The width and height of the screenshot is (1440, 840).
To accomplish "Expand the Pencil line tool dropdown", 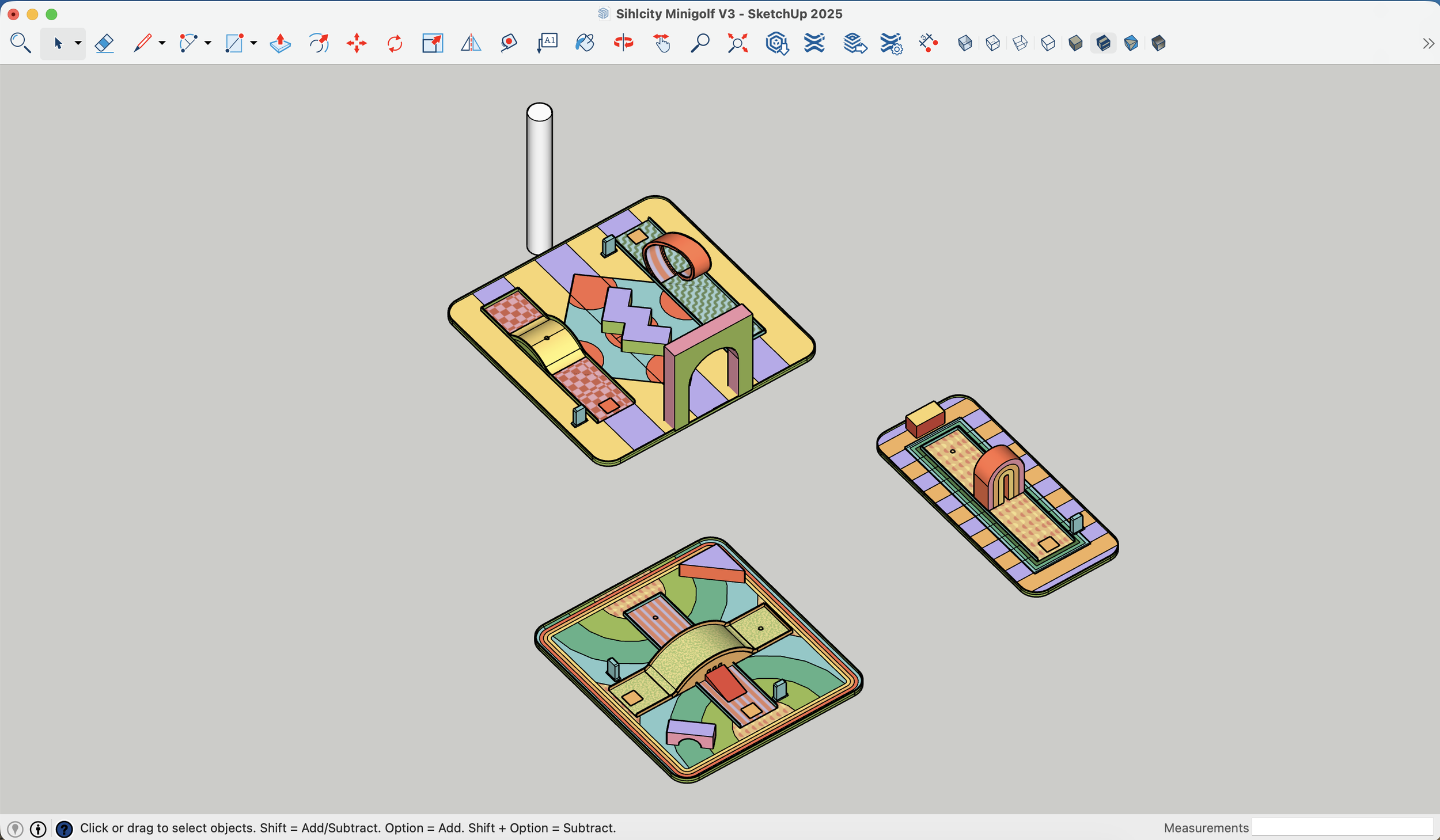I will coord(162,43).
